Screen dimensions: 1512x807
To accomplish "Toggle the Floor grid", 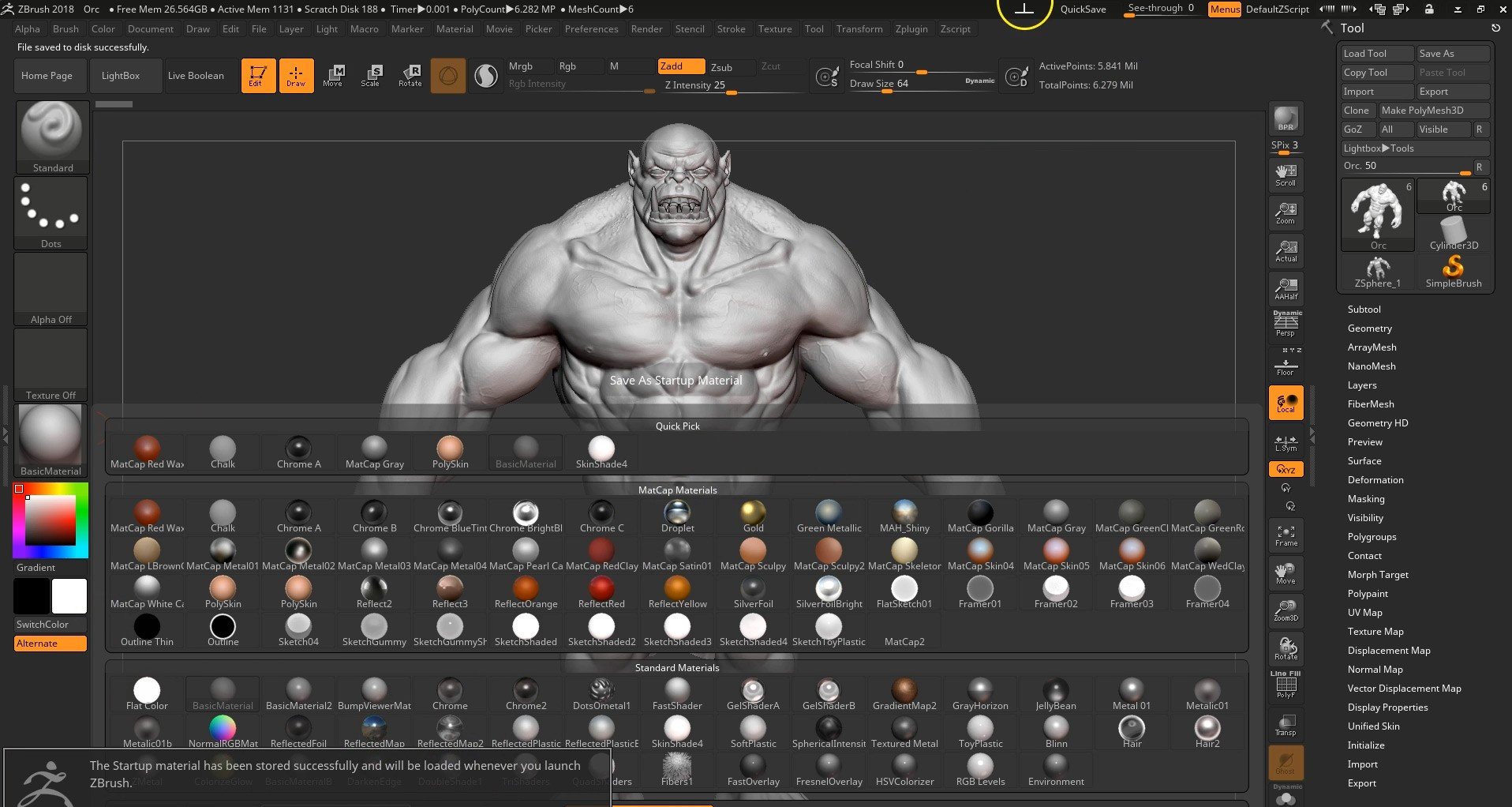I will coord(1286,366).
